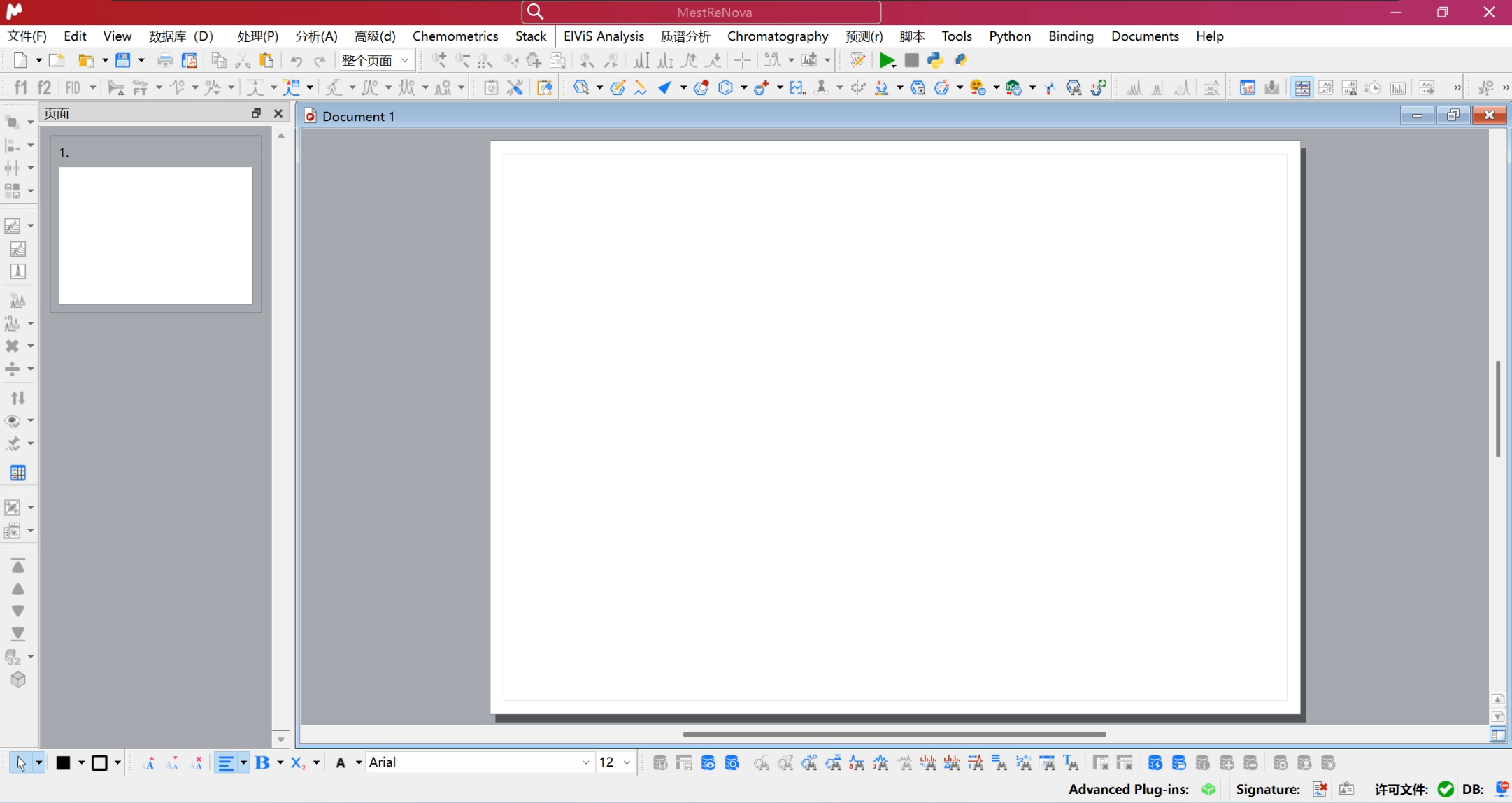Viewport: 1512px width, 803px height.
Task: Open the ElViS Analysis menu
Action: [x=604, y=36]
